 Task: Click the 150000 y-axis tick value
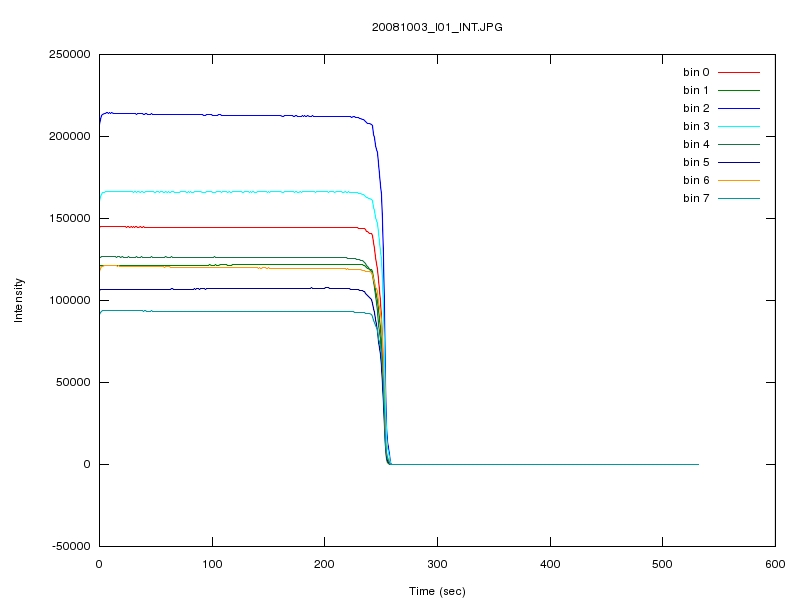click(x=69, y=218)
